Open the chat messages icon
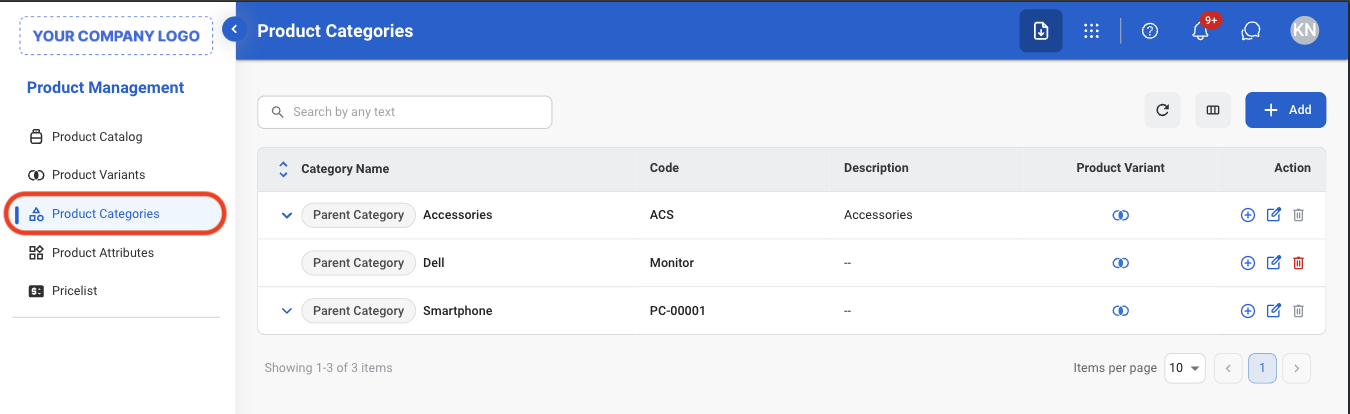The width and height of the screenshot is (1350, 414). click(1250, 31)
